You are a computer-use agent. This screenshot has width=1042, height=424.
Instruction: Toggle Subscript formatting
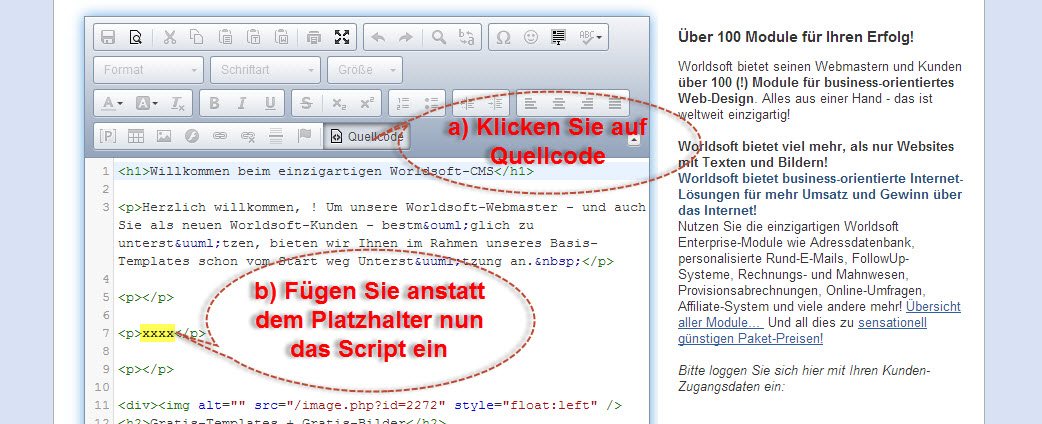coord(339,103)
